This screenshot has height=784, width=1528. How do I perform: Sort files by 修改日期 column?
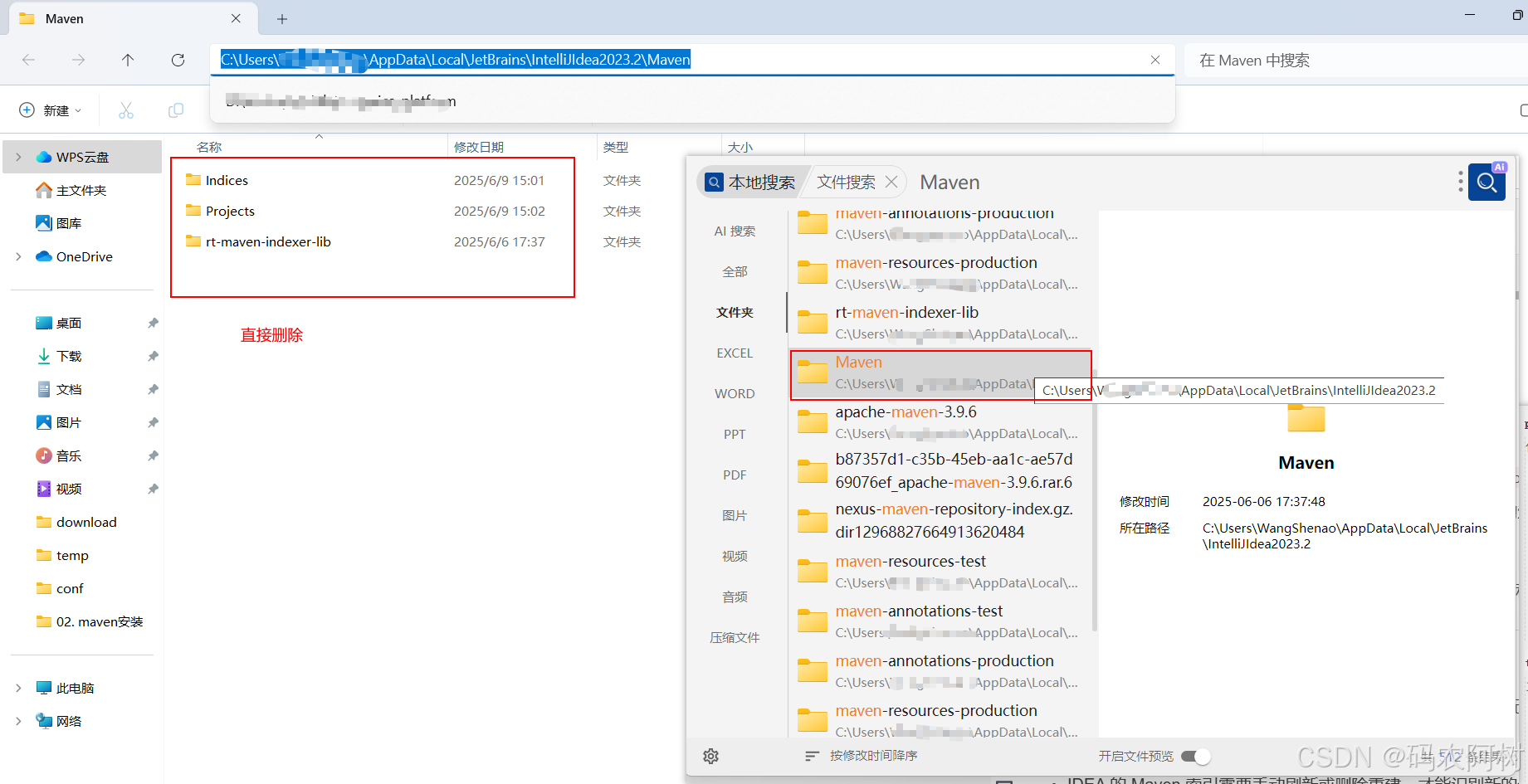click(x=479, y=147)
